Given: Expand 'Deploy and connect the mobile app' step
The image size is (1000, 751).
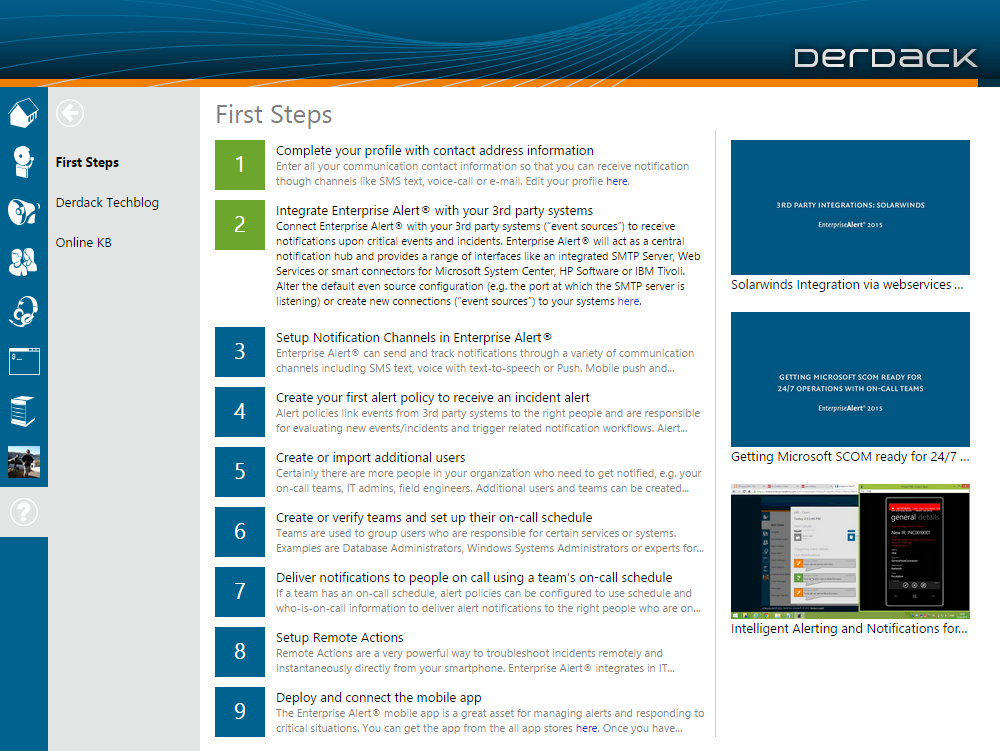Looking at the screenshot, I should (x=378, y=697).
